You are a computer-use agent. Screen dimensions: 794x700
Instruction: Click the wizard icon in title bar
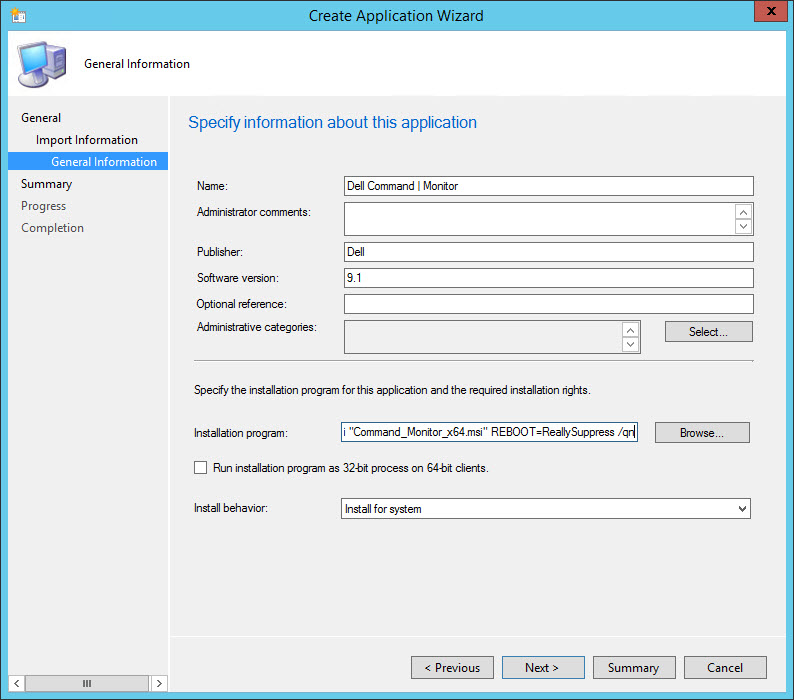pos(18,16)
